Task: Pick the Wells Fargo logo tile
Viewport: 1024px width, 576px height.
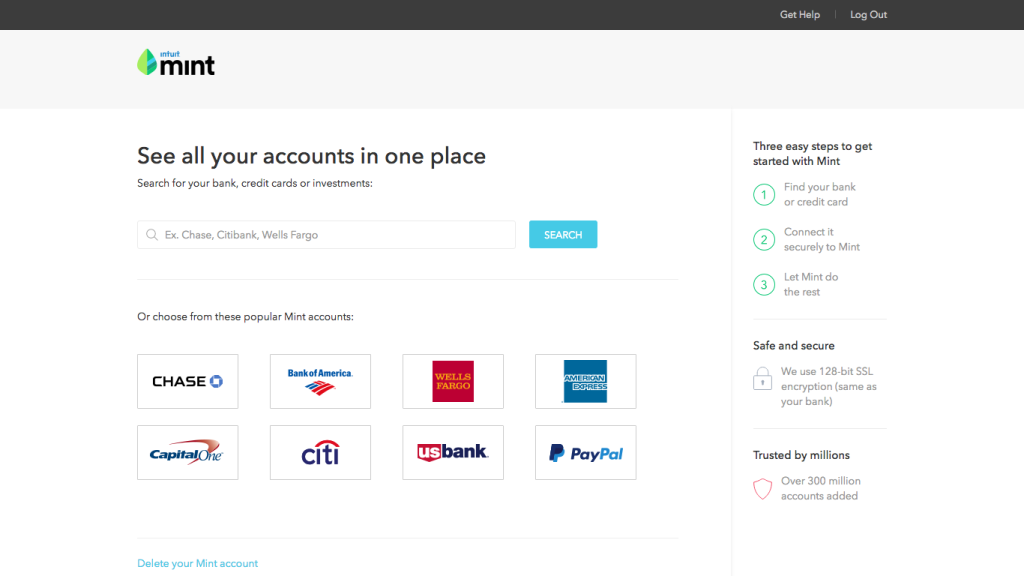Action: [453, 381]
